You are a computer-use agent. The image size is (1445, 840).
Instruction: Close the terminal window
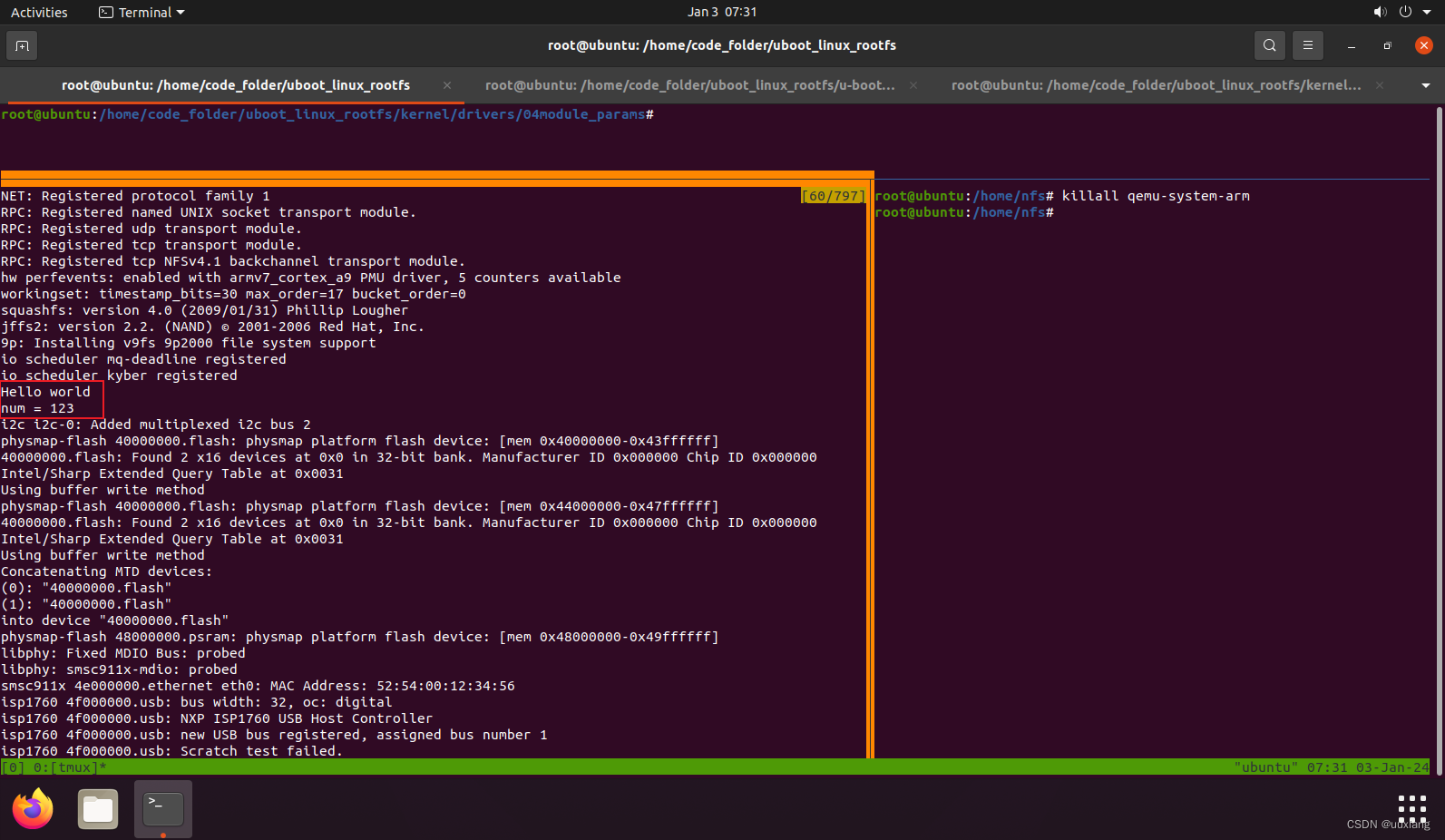point(1424,45)
